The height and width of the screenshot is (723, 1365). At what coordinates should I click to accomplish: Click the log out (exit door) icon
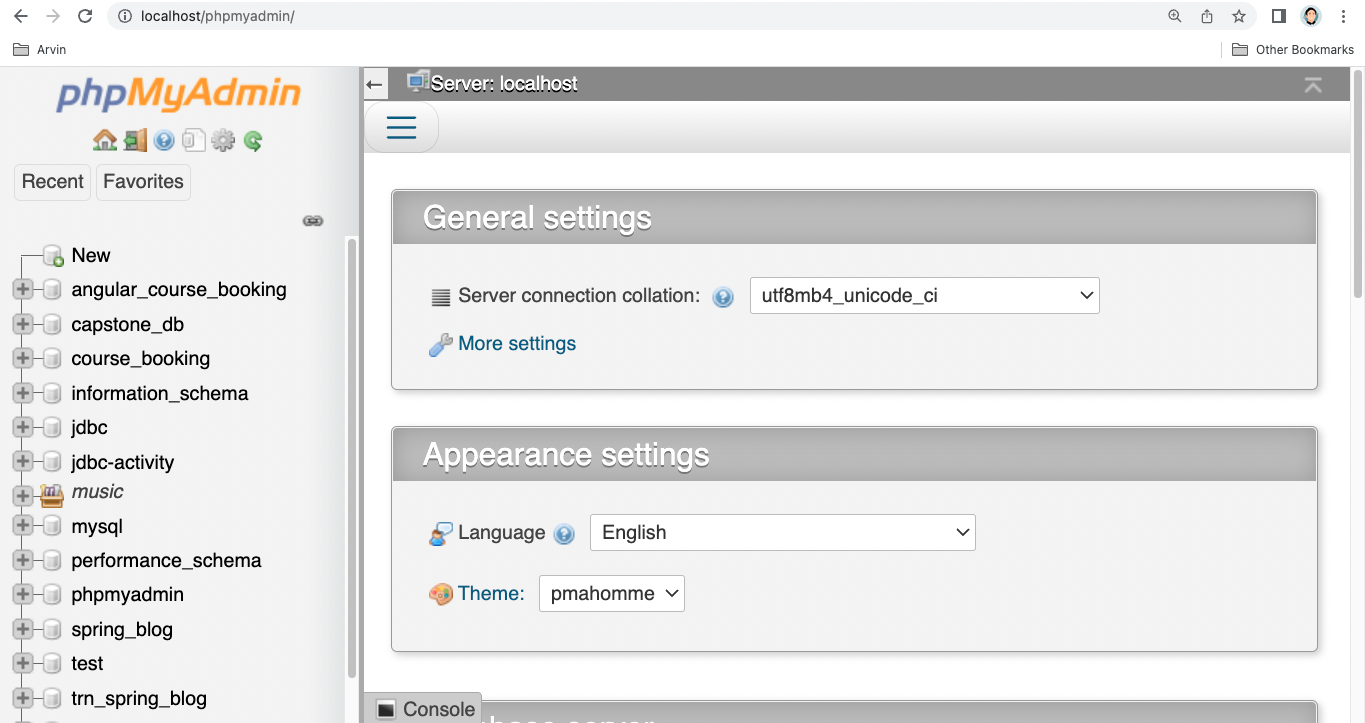click(x=135, y=140)
